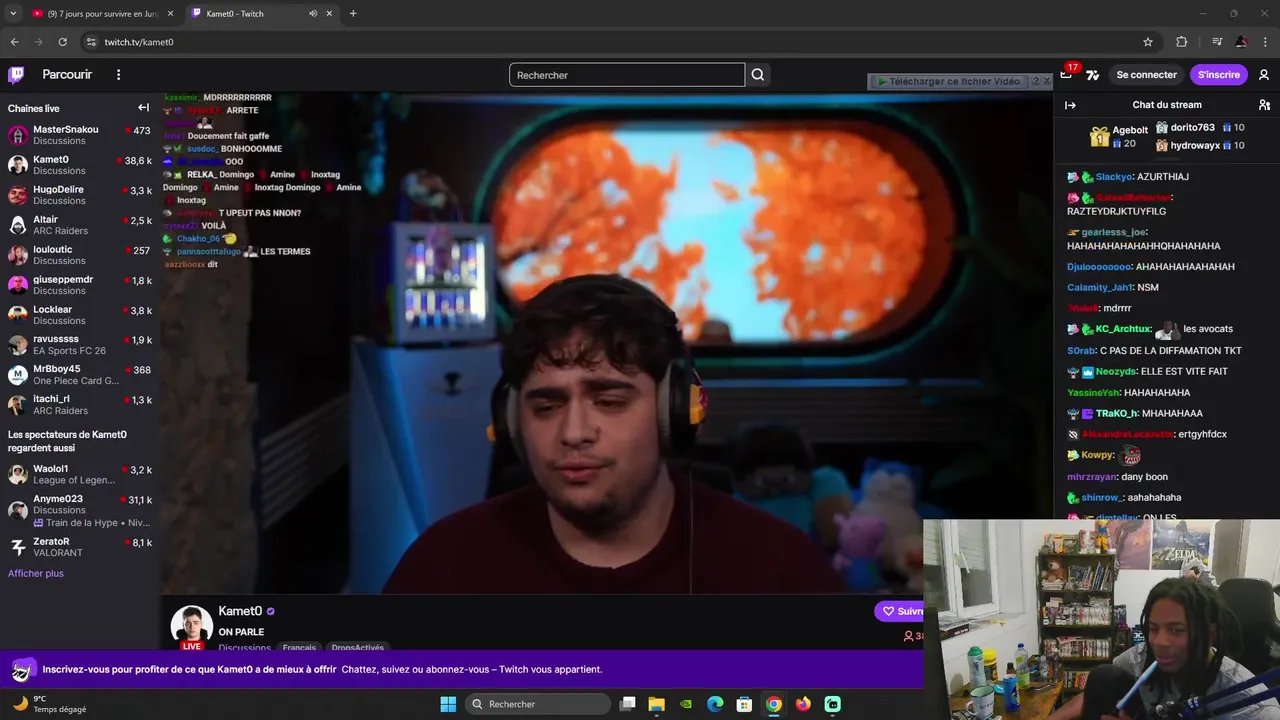This screenshot has width=1280, height=720.
Task: Open ZeratoR VALORANT channel
Action: pyautogui.click(x=80, y=547)
